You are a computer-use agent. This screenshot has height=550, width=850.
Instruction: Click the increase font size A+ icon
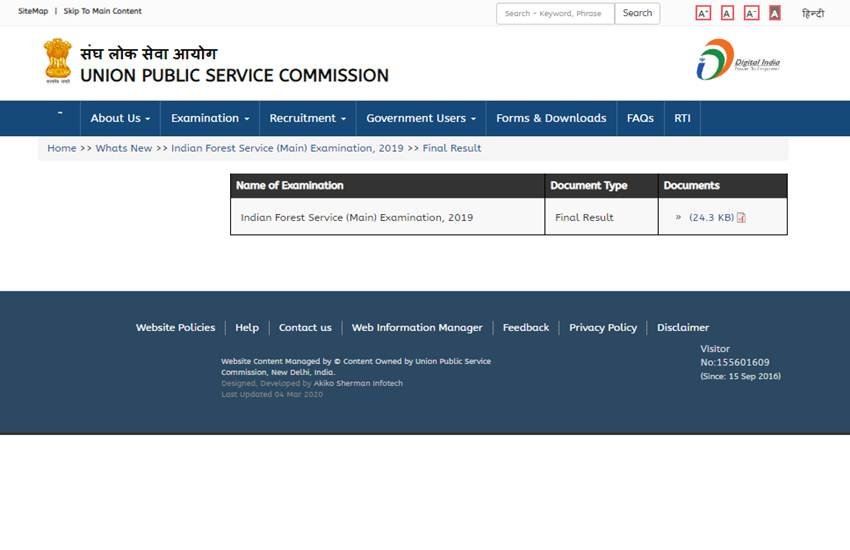click(703, 13)
